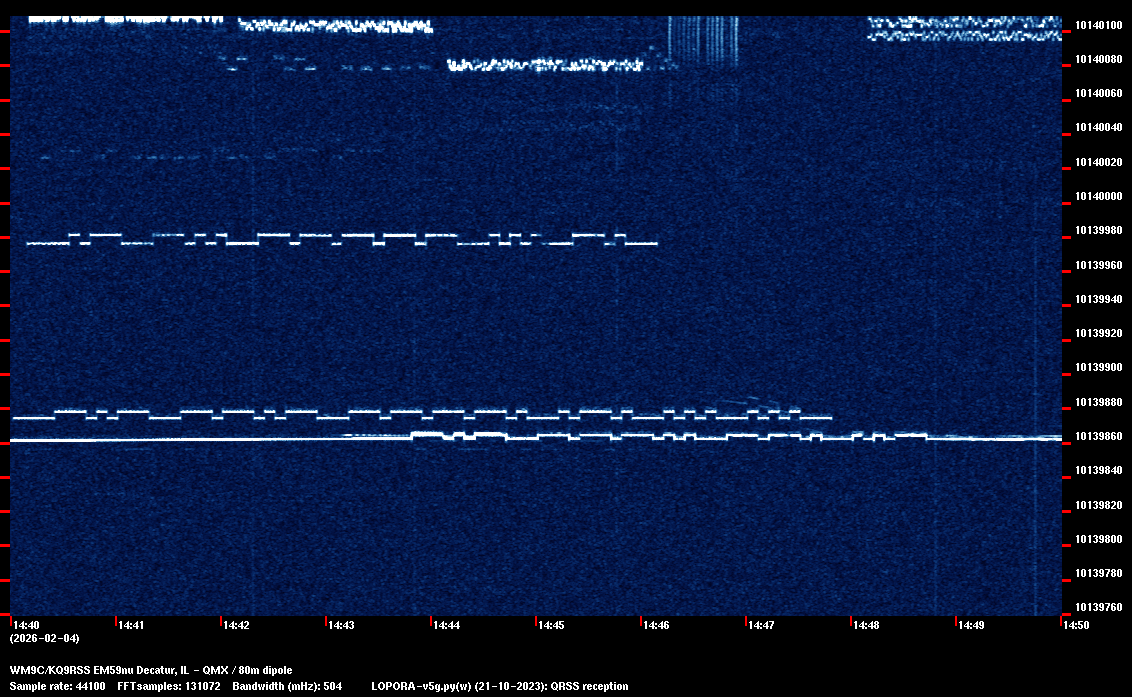1132x697 pixels.
Task: Click frequency label 10140060
Action: [1099, 93]
